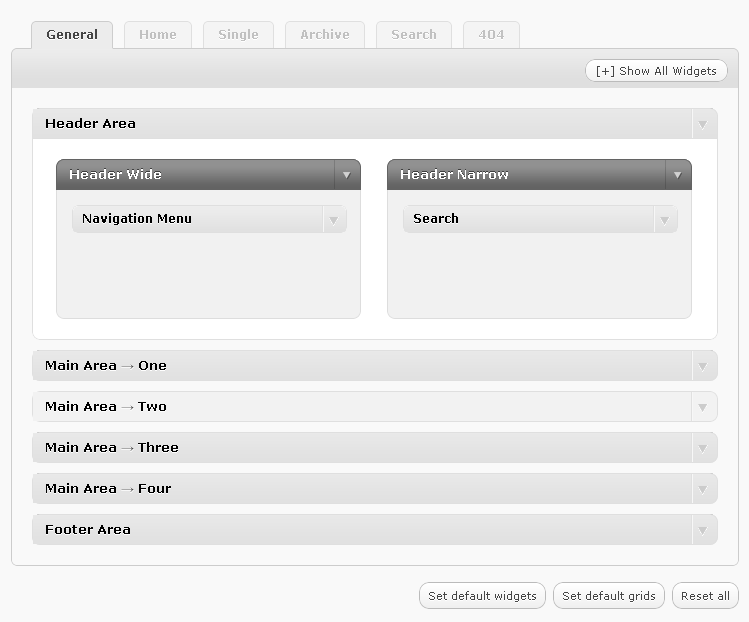This screenshot has height=622, width=749.
Task: Click the Show All Widgets button
Action: pyautogui.click(x=656, y=71)
